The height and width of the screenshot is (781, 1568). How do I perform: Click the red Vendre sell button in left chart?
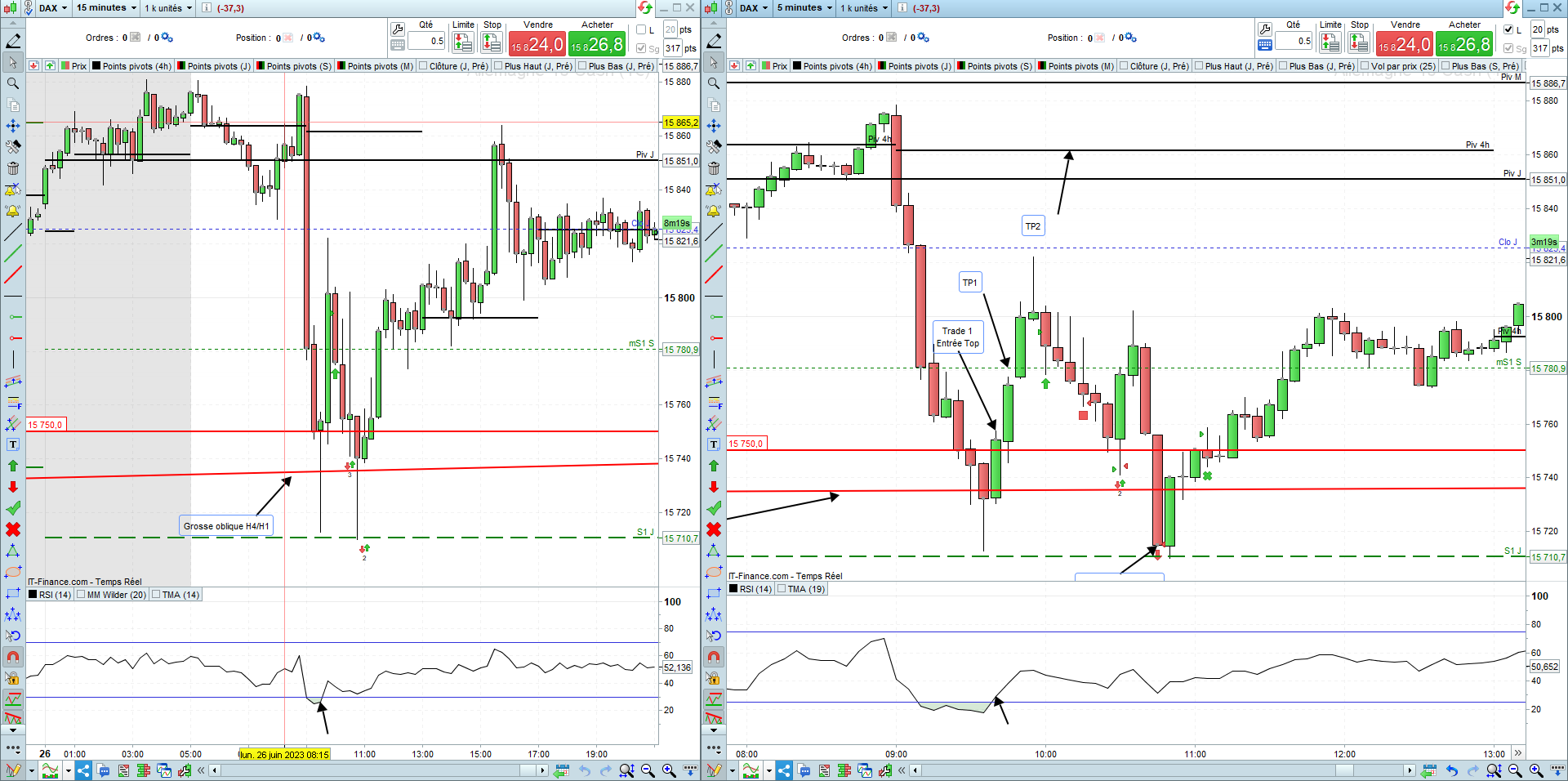pyautogui.click(x=537, y=44)
